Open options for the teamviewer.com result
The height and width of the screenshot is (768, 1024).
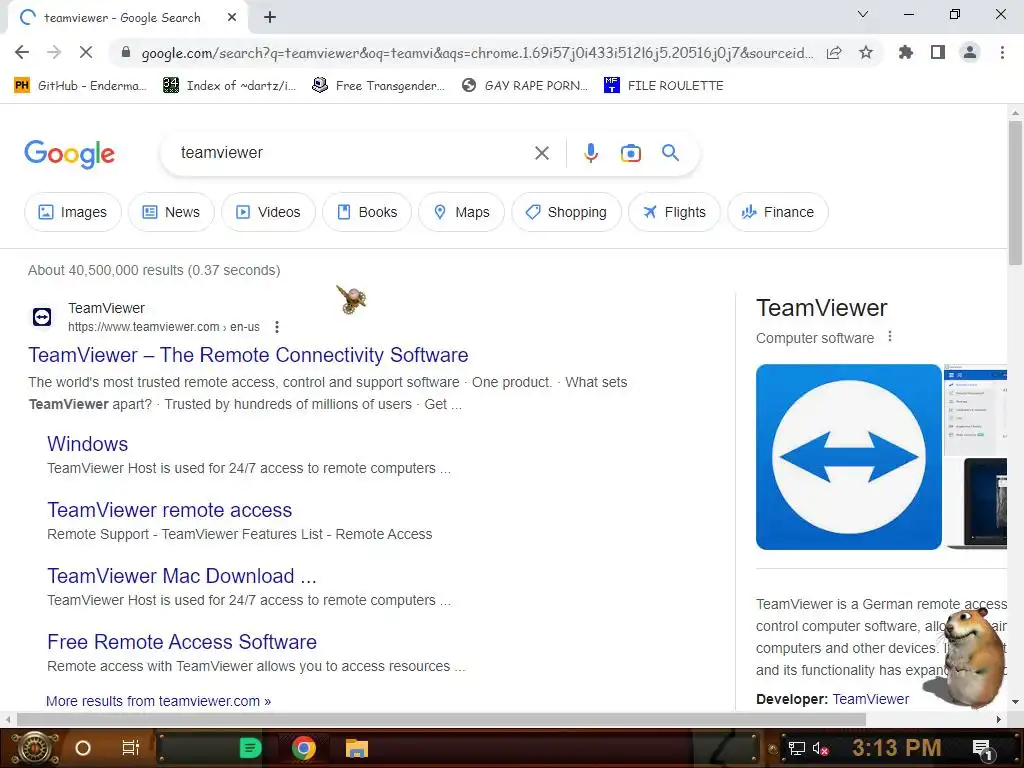point(277,327)
